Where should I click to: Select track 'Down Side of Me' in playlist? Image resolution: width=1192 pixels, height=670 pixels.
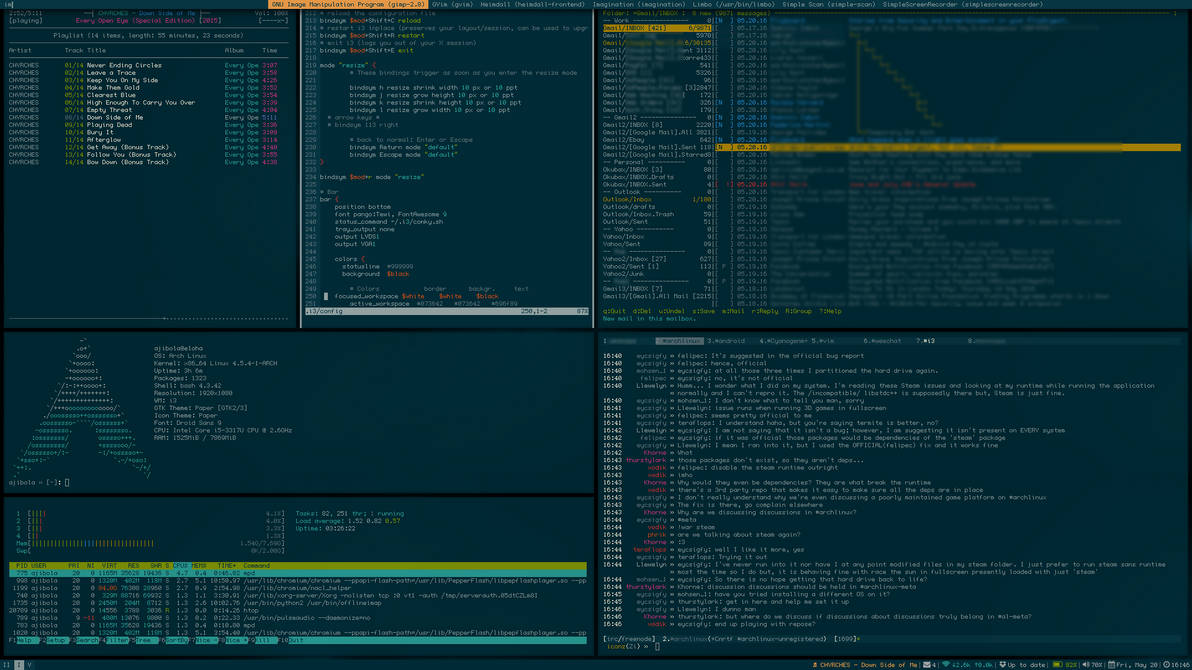point(144,117)
